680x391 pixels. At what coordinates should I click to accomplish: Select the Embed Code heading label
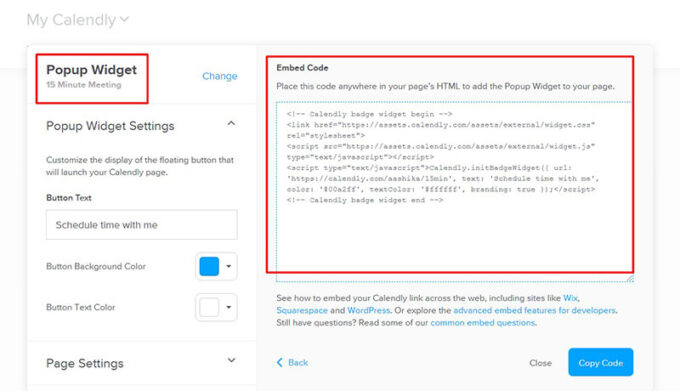[x=302, y=68]
